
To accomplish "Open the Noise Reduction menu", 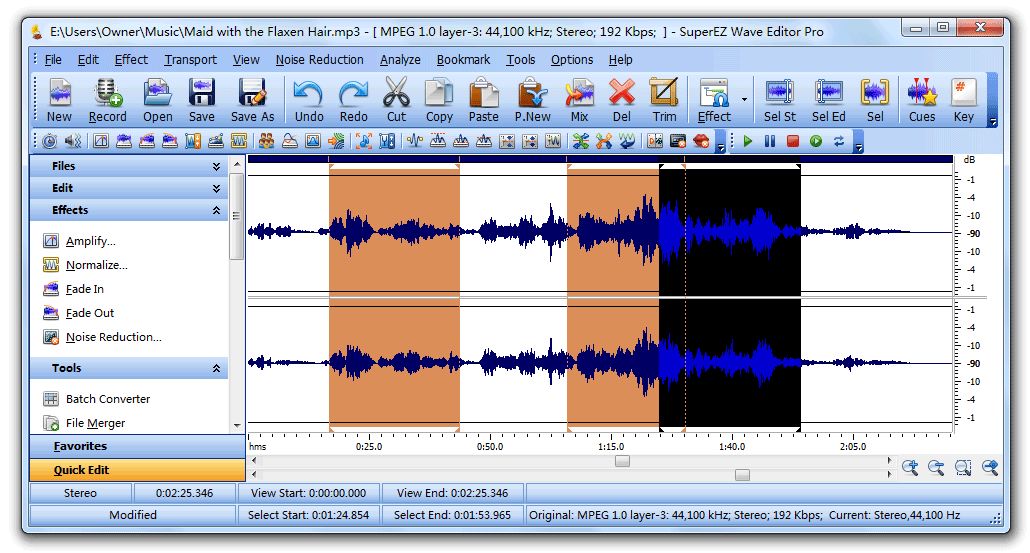I will pyautogui.click(x=319, y=60).
